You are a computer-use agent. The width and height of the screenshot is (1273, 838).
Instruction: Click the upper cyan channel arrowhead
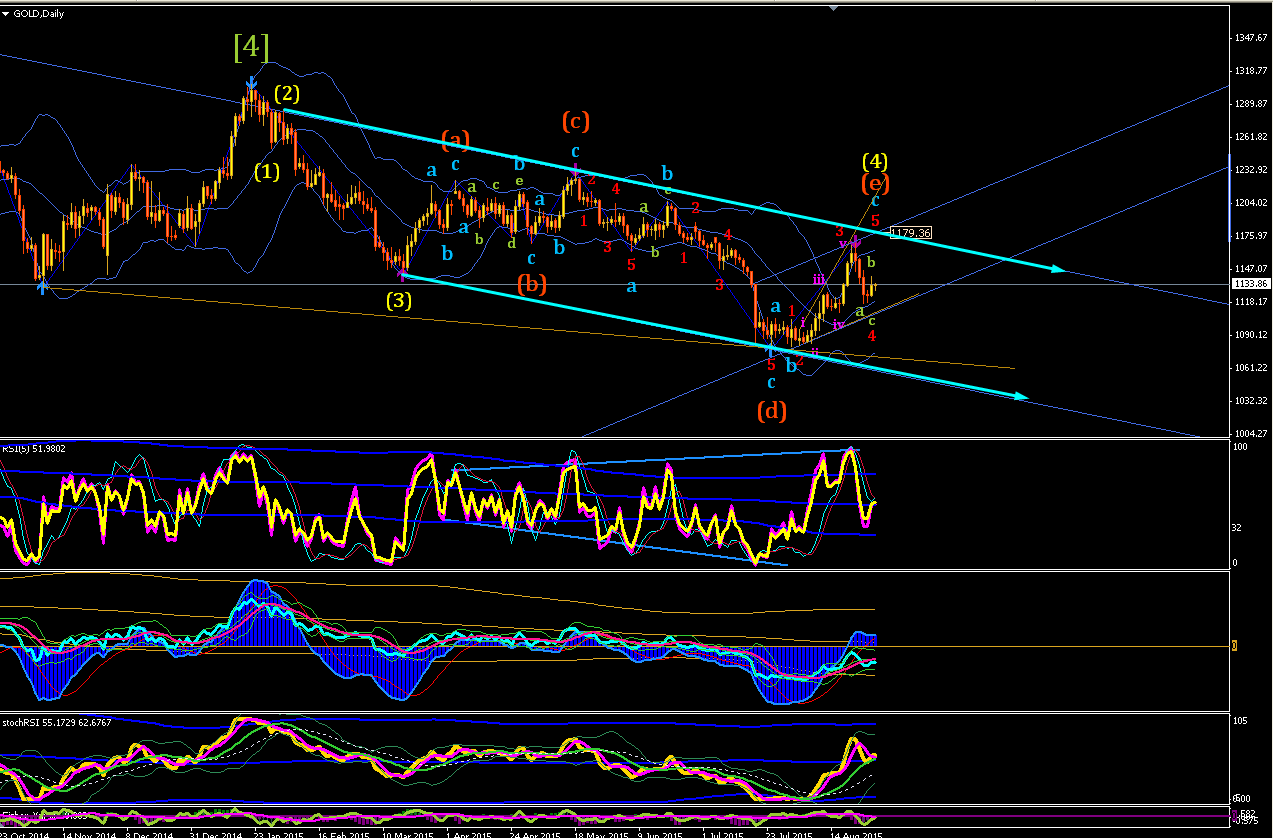(1056, 268)
